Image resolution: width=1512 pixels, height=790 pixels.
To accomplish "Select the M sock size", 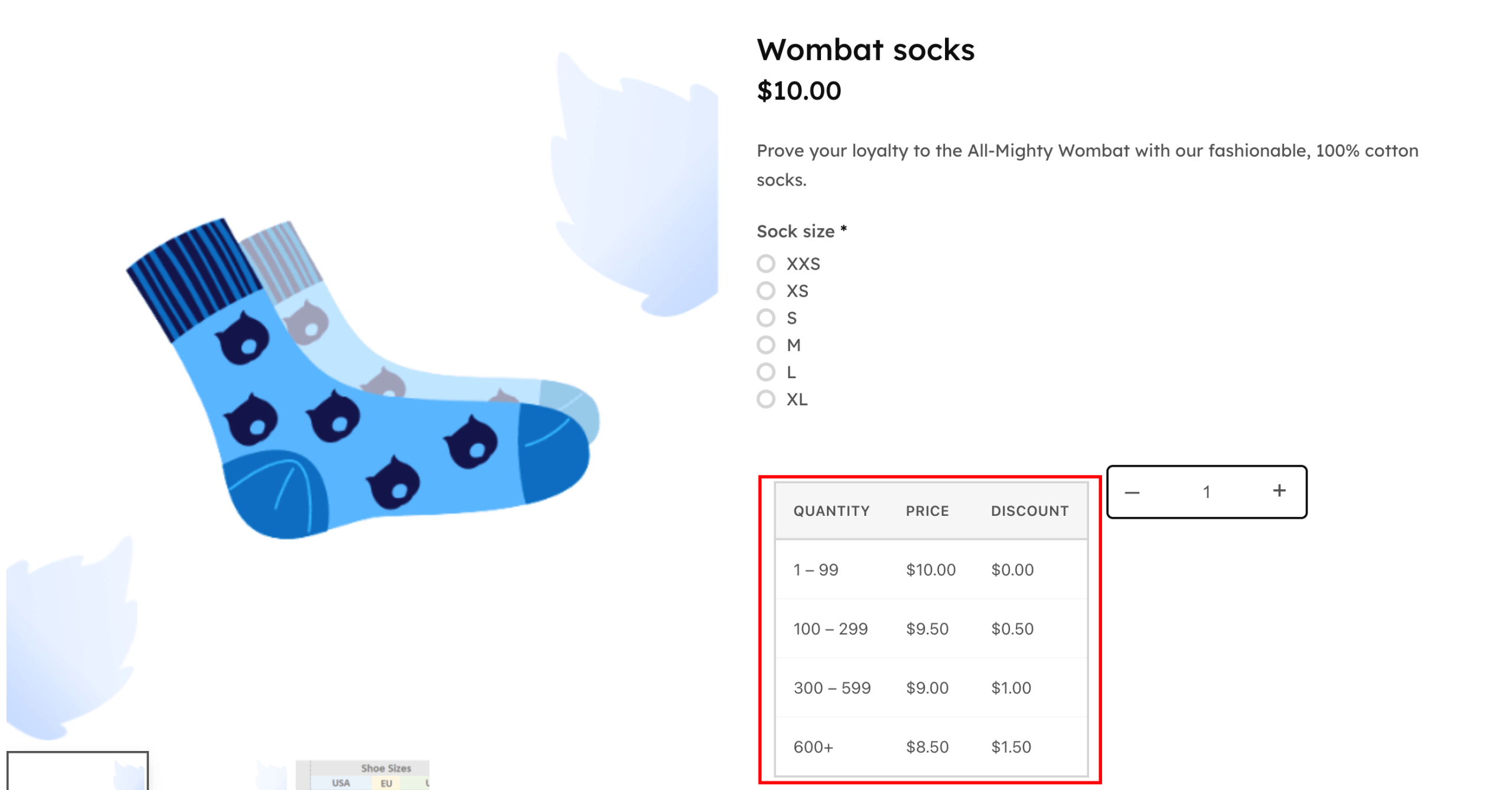I will [x=766, y=345].
